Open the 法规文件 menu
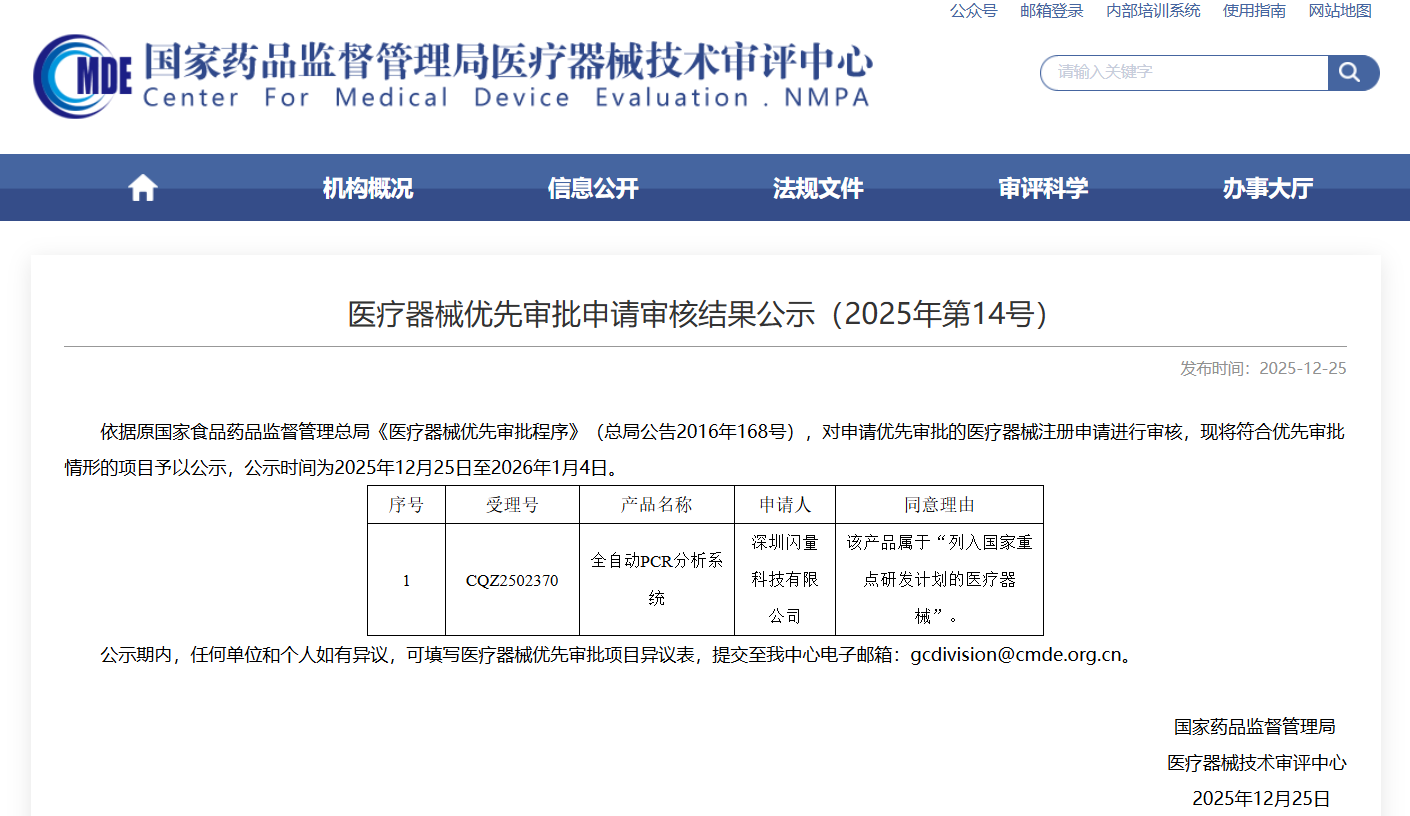1410x816 pixels. (817, 188)
